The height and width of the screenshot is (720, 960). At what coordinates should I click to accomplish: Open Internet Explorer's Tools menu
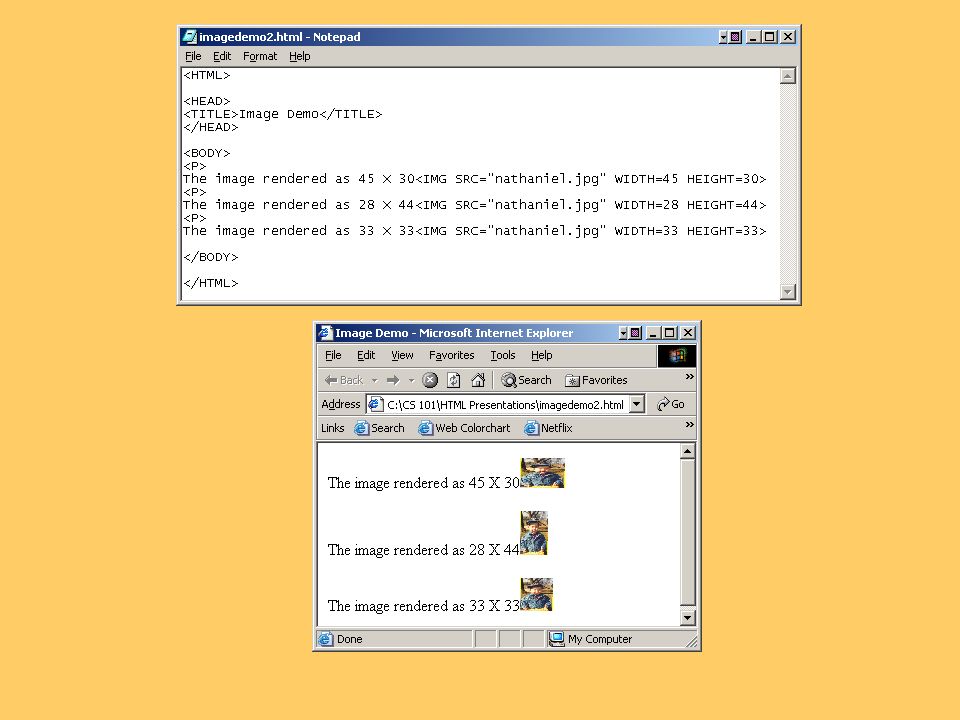click(x=503, y=355)
